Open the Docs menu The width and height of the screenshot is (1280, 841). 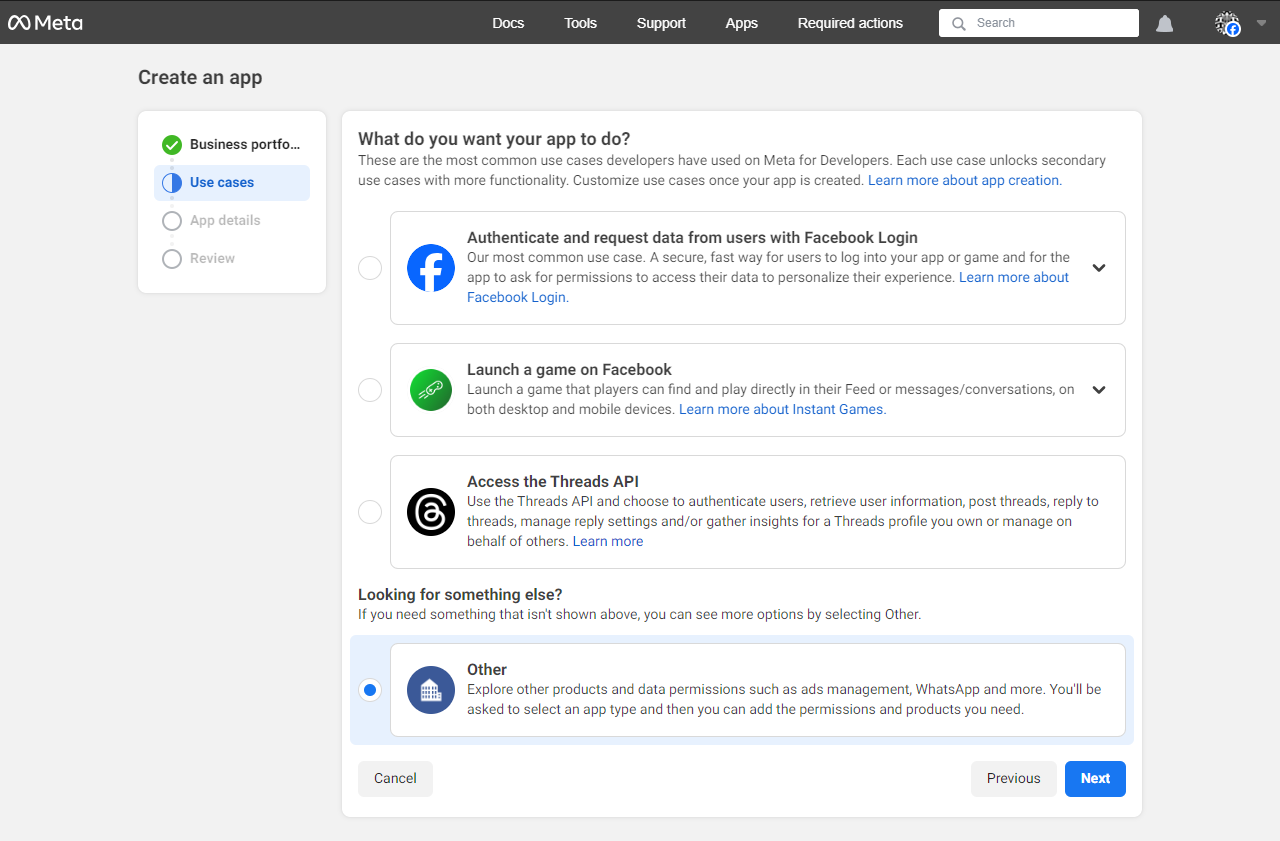click(x=508, y=23)
